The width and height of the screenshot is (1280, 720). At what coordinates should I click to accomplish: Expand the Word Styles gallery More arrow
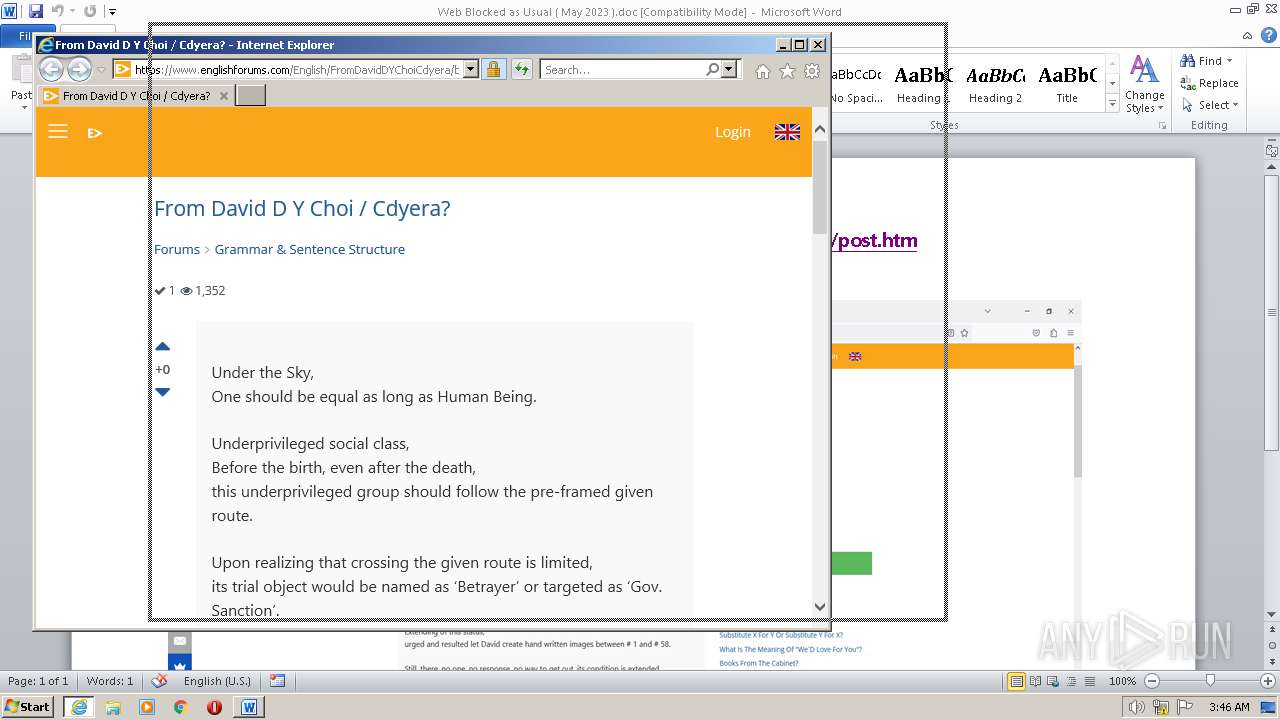[1112, 103]
